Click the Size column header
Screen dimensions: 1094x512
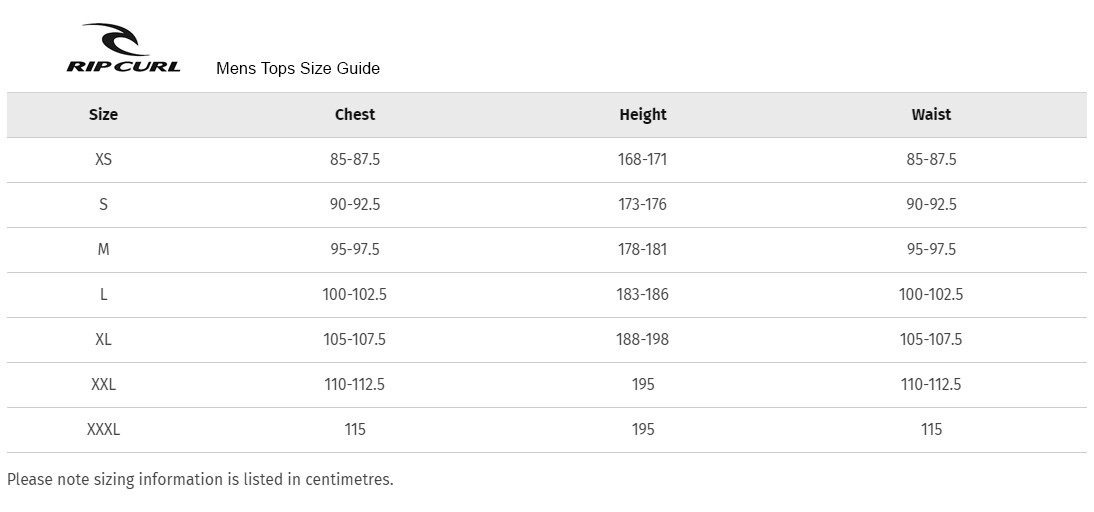click(103, 114)
